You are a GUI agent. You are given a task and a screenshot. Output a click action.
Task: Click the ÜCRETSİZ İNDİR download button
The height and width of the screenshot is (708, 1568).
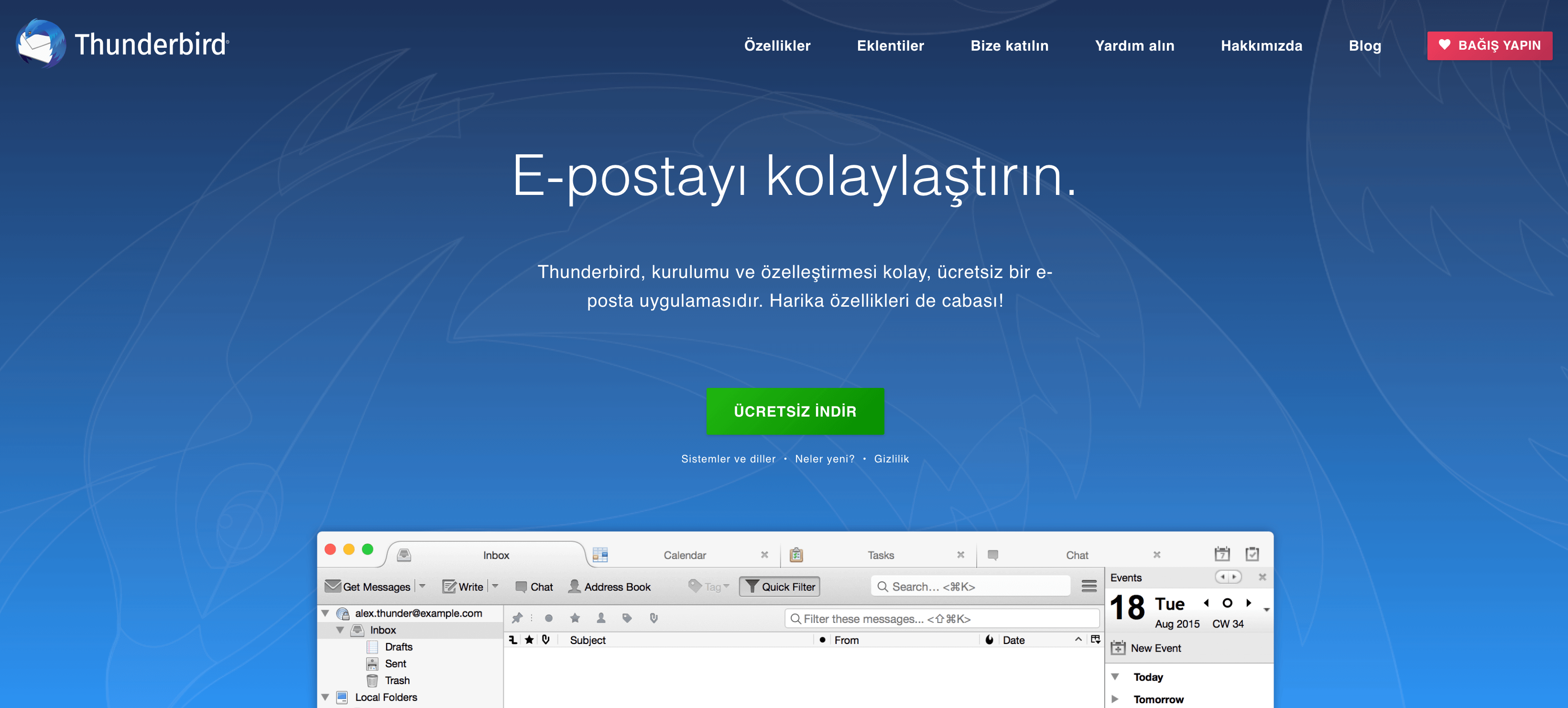795,412
